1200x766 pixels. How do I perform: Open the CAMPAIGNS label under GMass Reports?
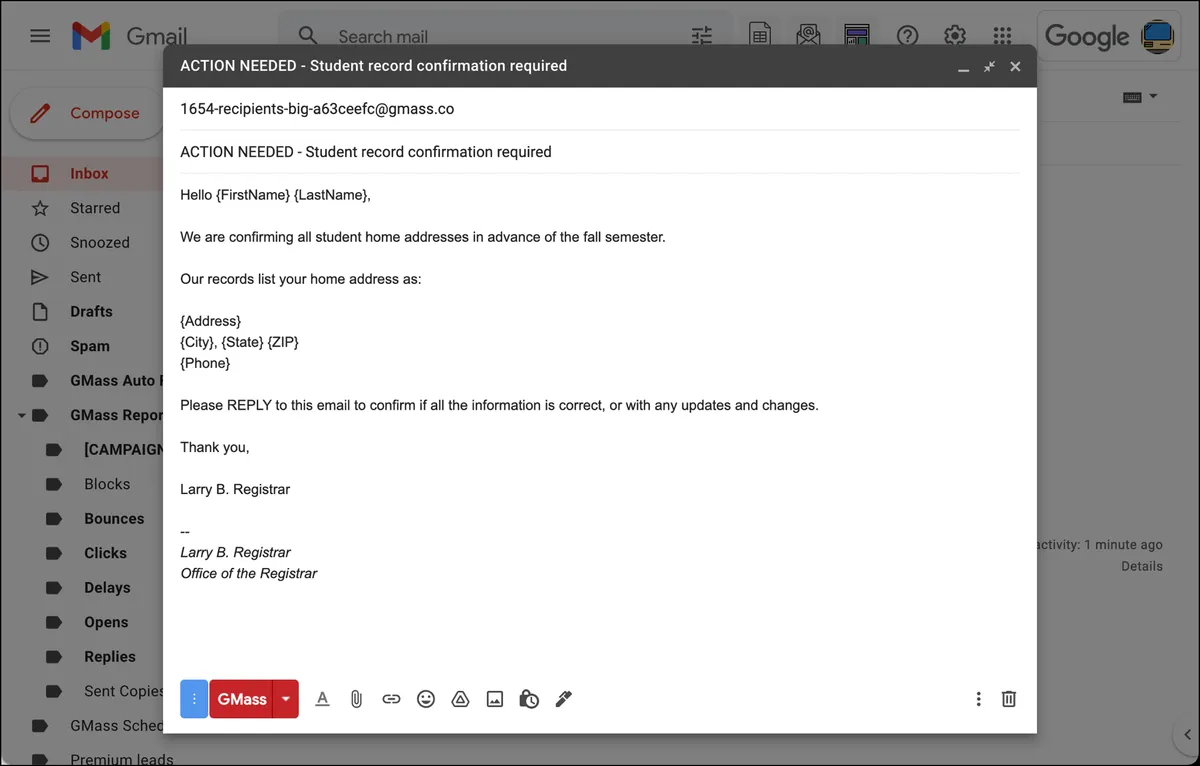coord(123,449)
